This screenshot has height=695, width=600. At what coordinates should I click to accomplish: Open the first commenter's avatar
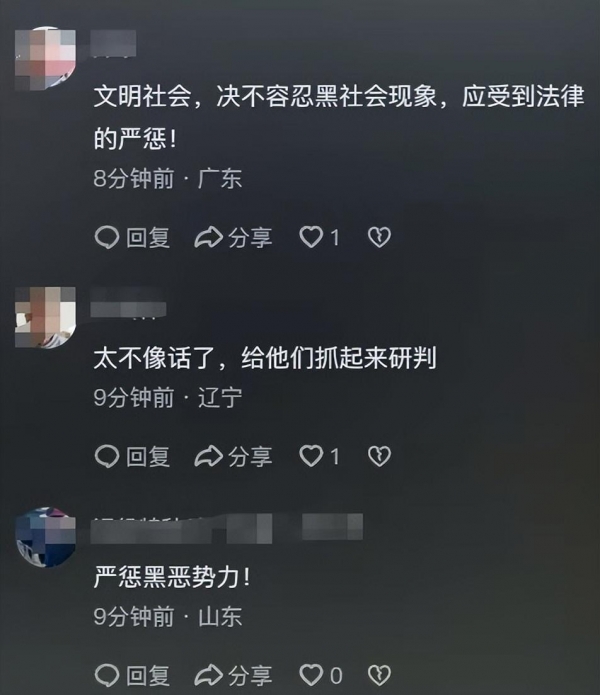[45, 59]
